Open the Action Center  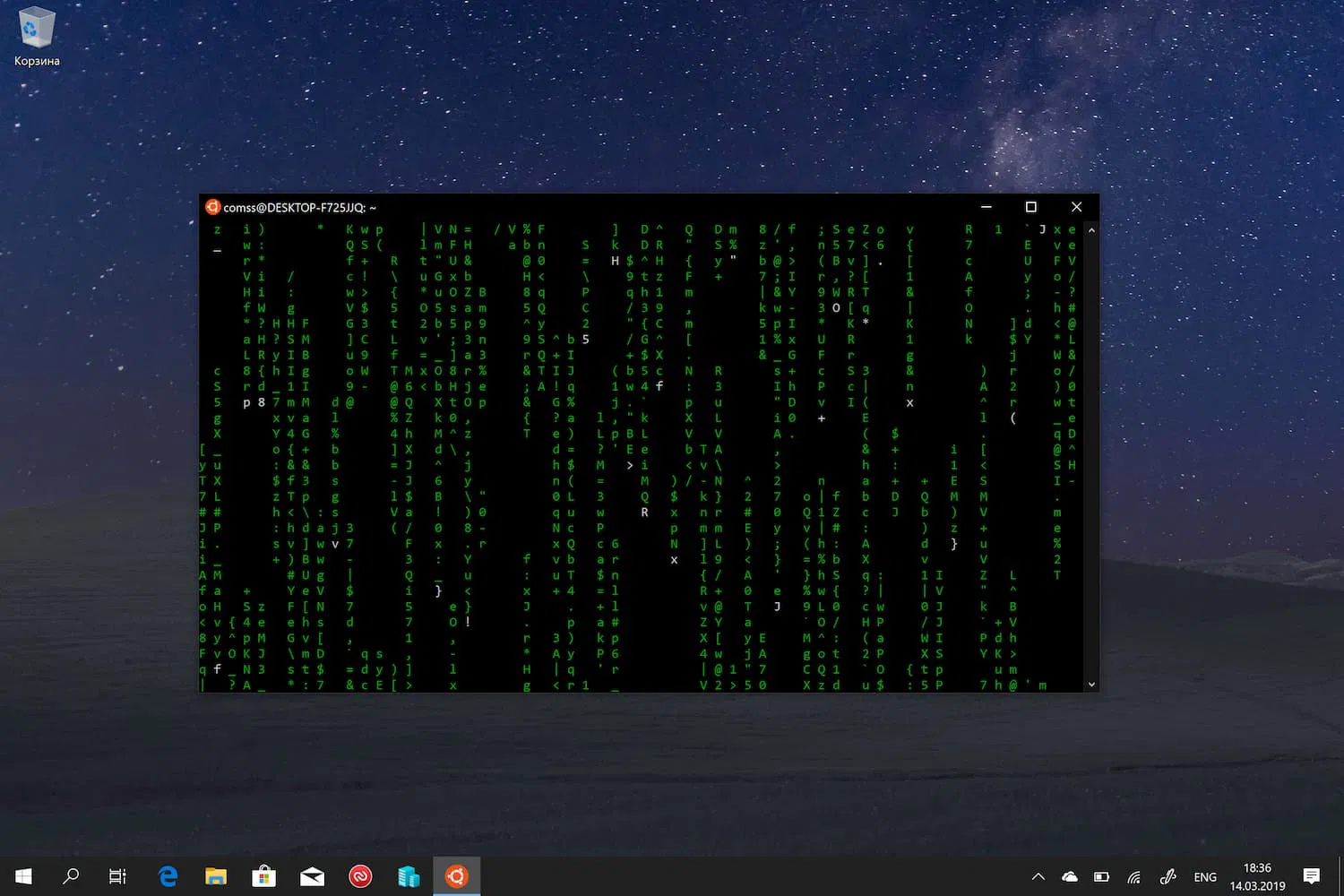[1312, 876]
